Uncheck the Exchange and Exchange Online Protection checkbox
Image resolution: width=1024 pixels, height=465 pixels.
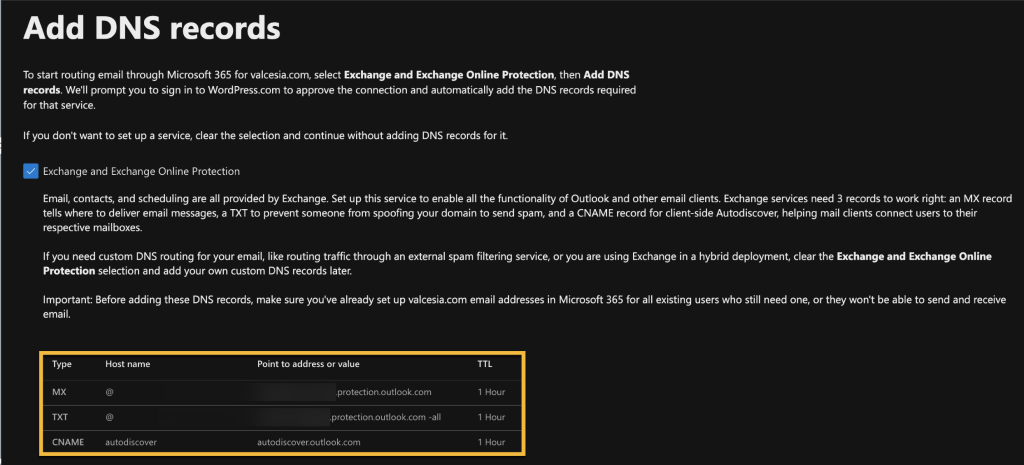[x=31, y=171]
